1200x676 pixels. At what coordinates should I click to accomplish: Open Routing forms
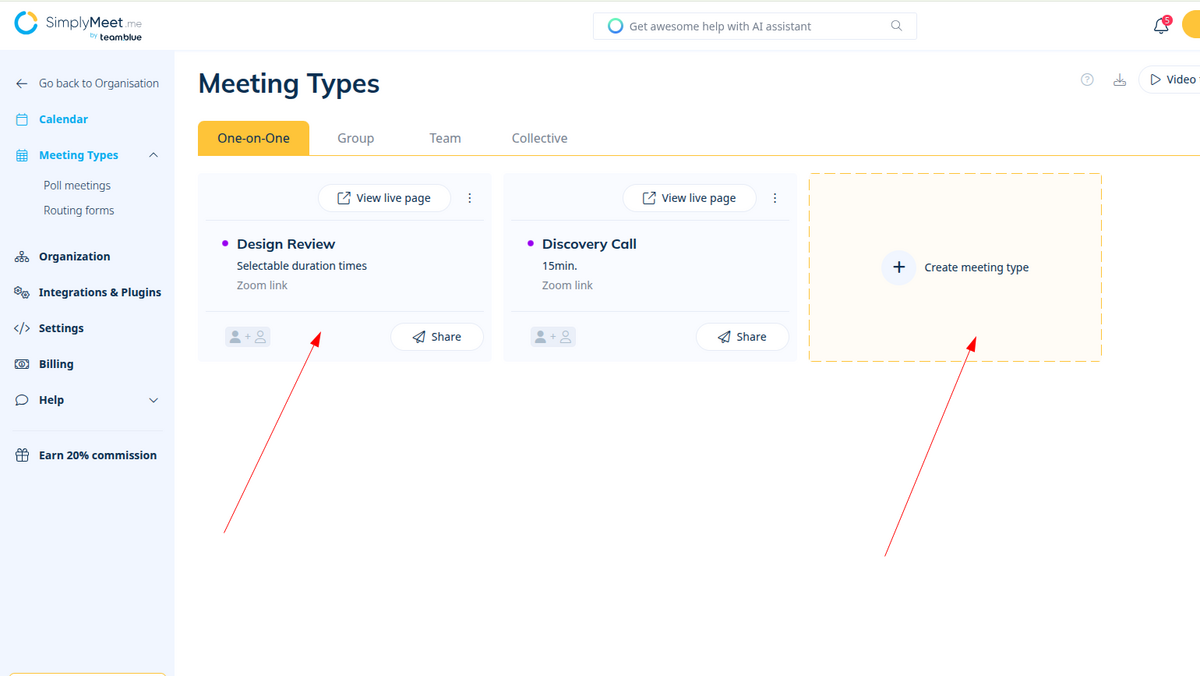[79, 211]
